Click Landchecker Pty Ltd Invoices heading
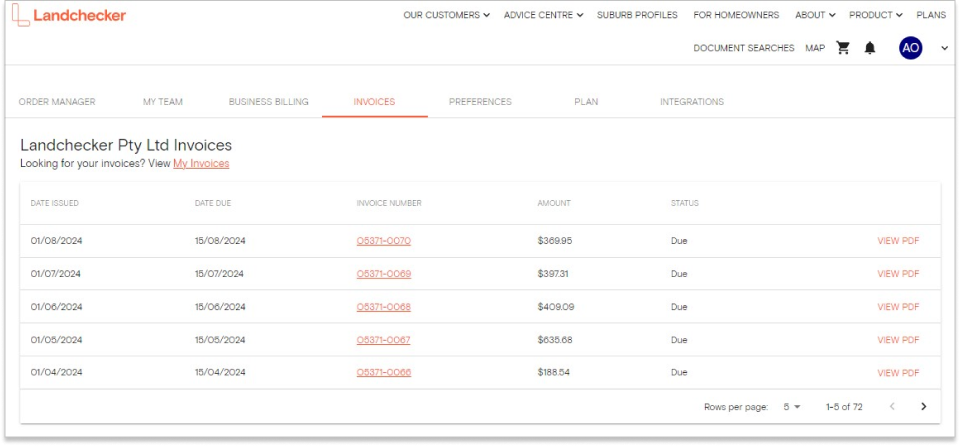960x446 pixels. 126,145
